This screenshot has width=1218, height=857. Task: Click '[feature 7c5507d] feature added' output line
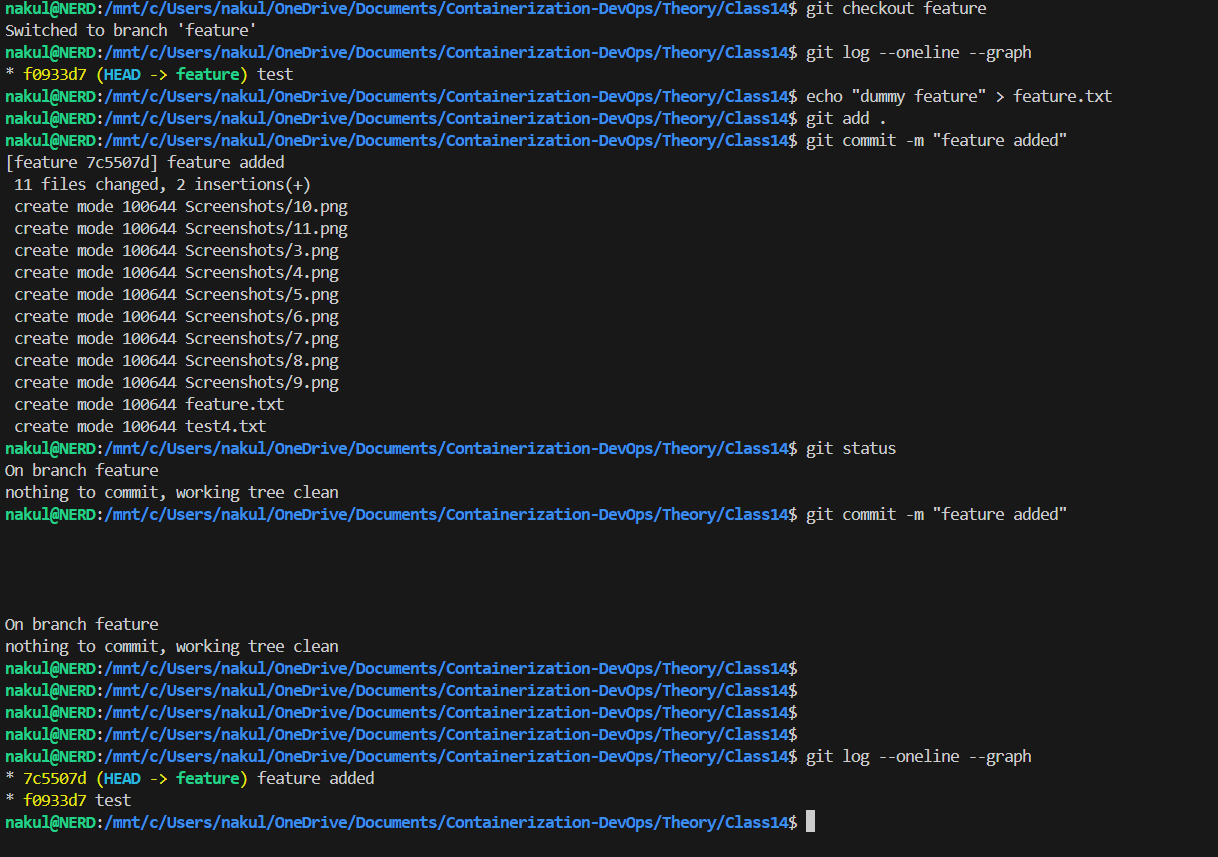click(x=145, y=163)
